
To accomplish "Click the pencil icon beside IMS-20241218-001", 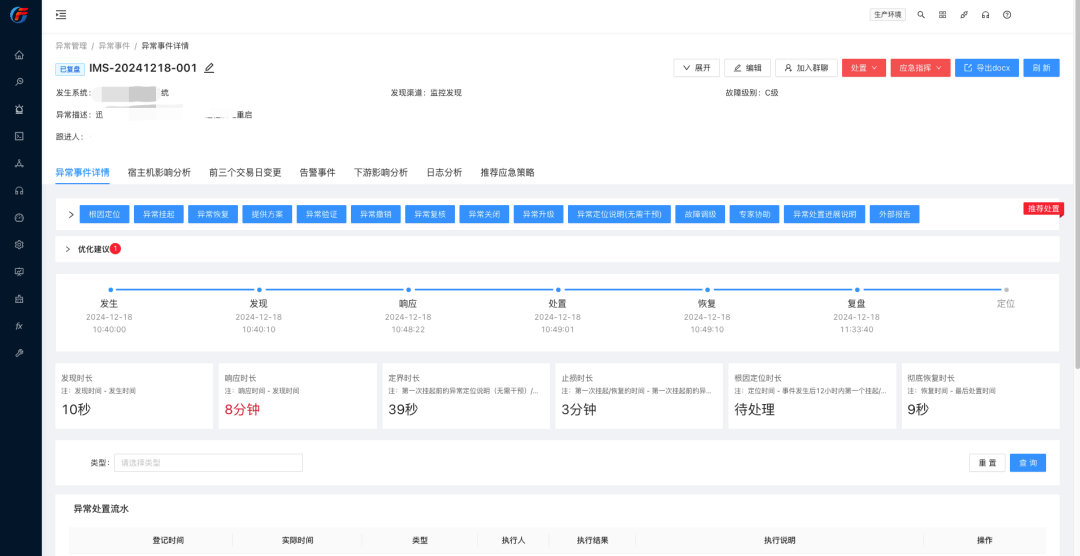I will [x=209, y=68].
